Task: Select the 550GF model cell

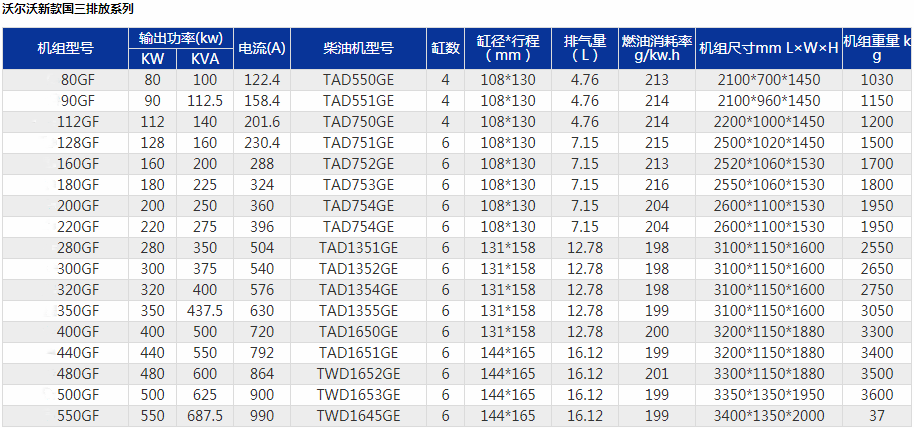Action: (78, 417)
